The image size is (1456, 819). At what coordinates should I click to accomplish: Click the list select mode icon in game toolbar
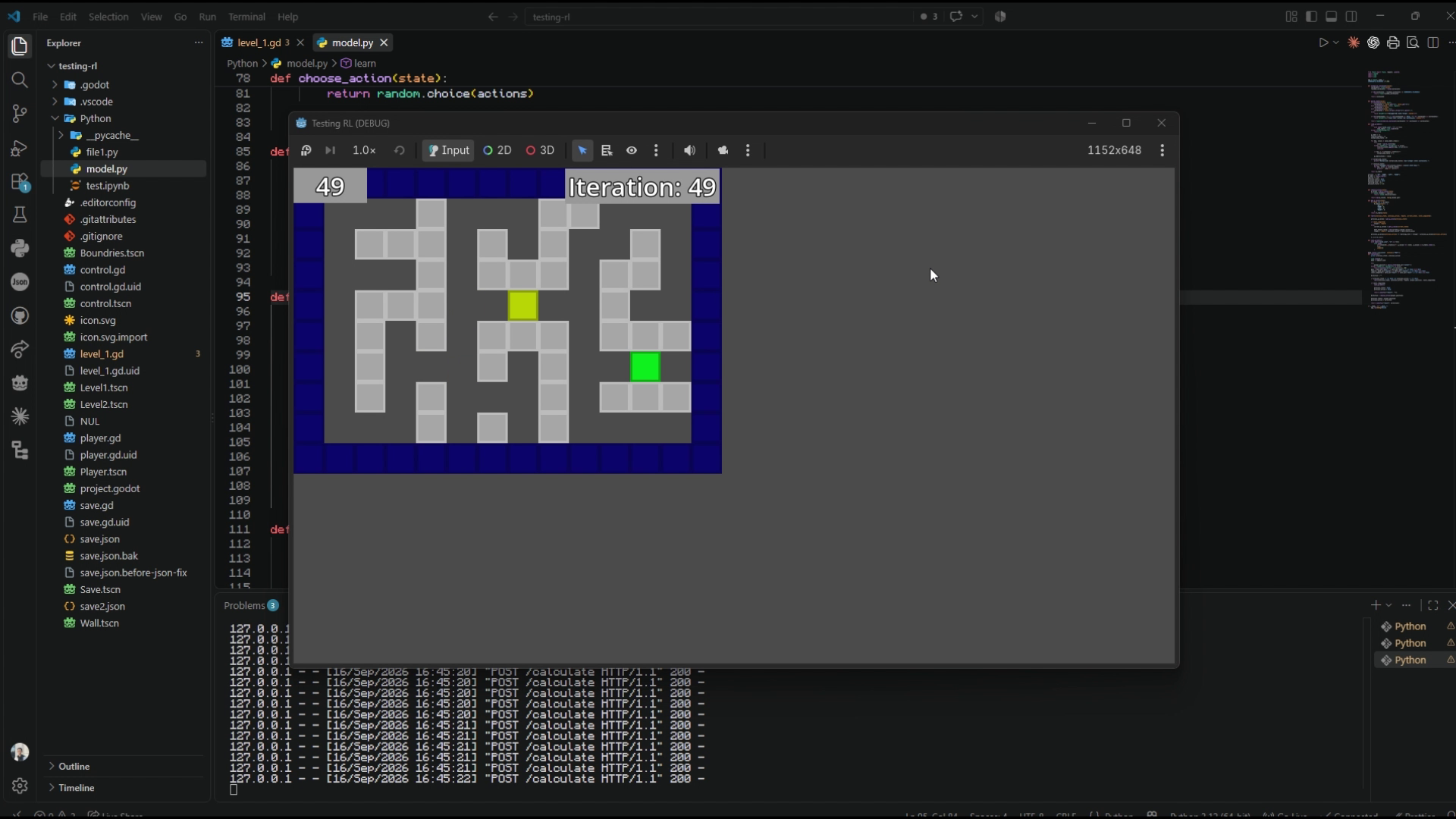pos(607,150)
